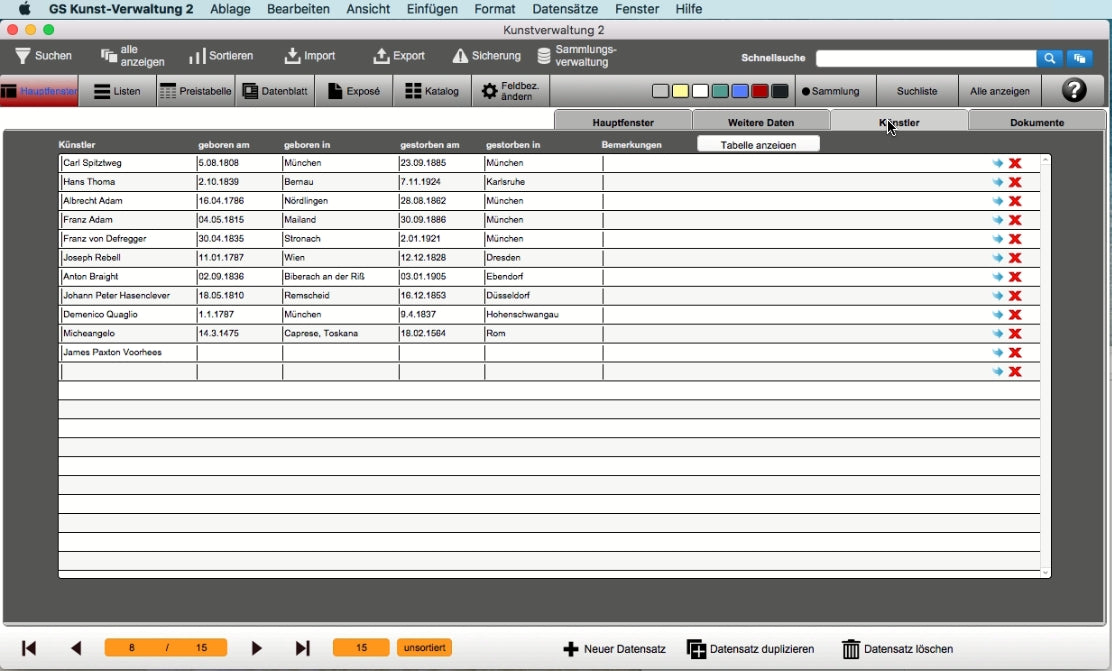This screenshot has height=671, width=1112.
Task: Open the help question mark icon
Action: [1074, 91]
